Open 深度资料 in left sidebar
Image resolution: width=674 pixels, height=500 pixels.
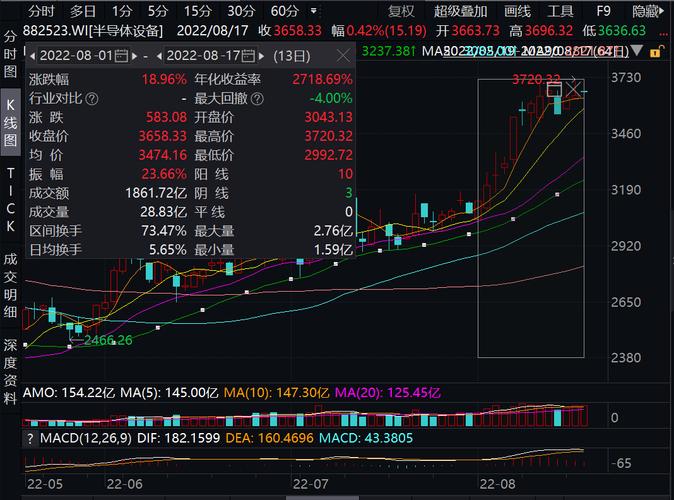click(x=10, y=371)
